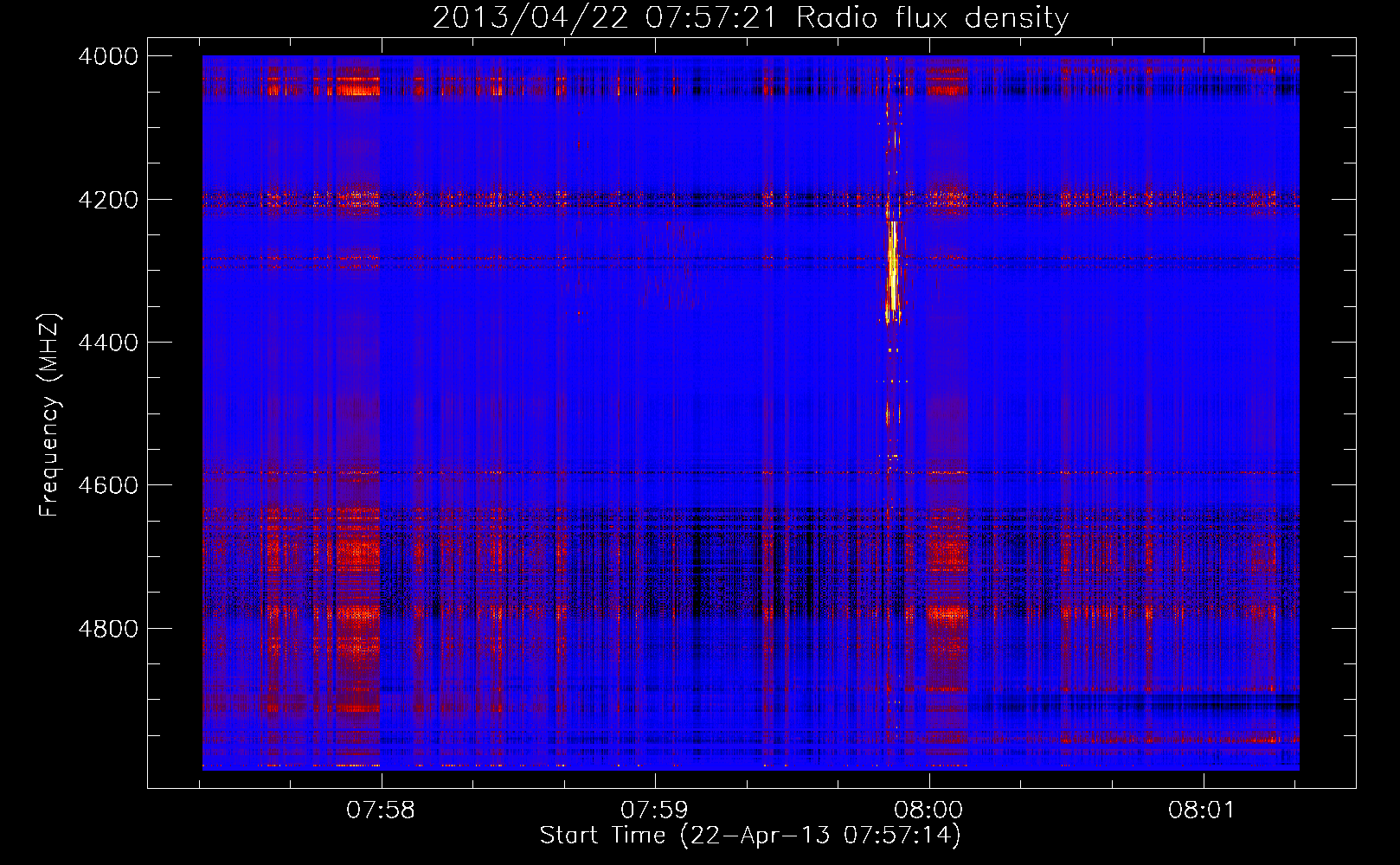Click the 4800 frequency tick label
The width and height of the screenshot is (1400, 865).
click(108, 628)
